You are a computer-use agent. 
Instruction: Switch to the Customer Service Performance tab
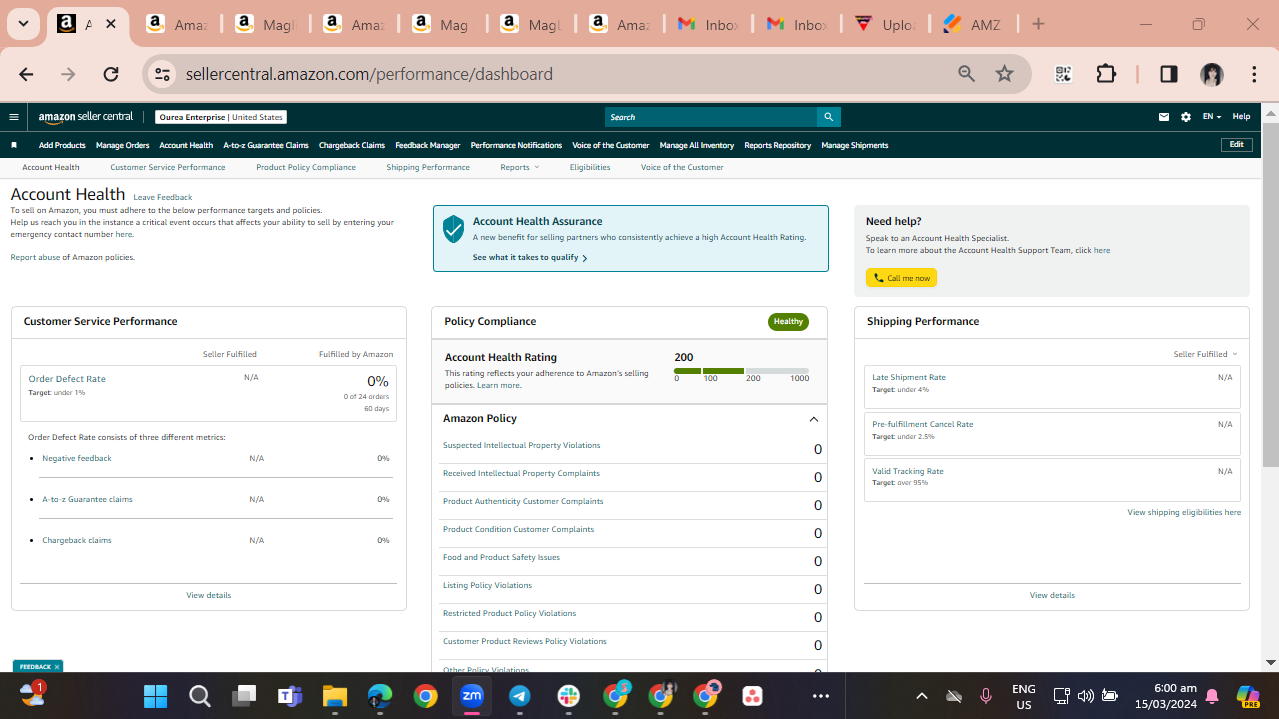167,167
